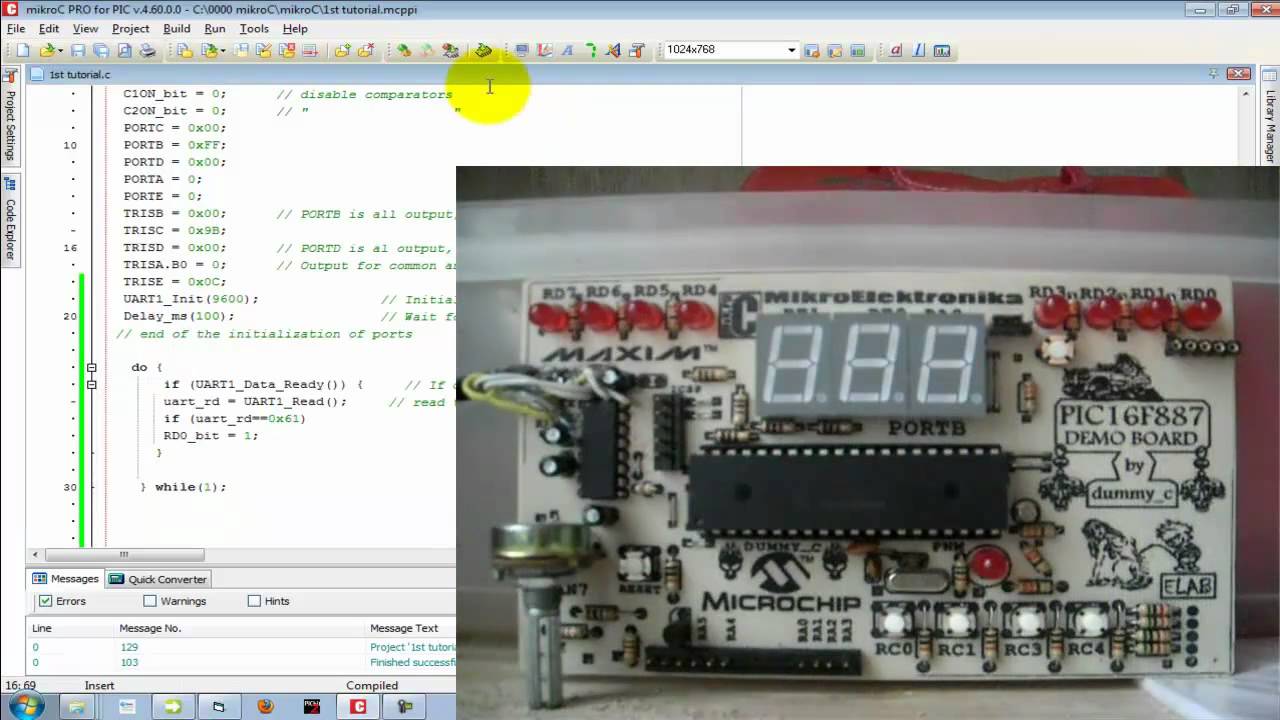Screen dimensions: 1280x720
Task: Click the blue italic 'I' toolbar icon
Action: pyautogui.click(x=918, y=50)
